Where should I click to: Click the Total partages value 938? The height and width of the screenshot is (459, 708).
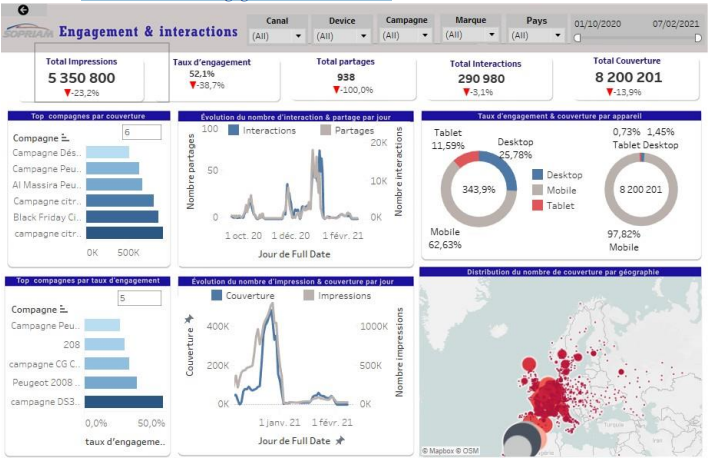click(346, 77)
